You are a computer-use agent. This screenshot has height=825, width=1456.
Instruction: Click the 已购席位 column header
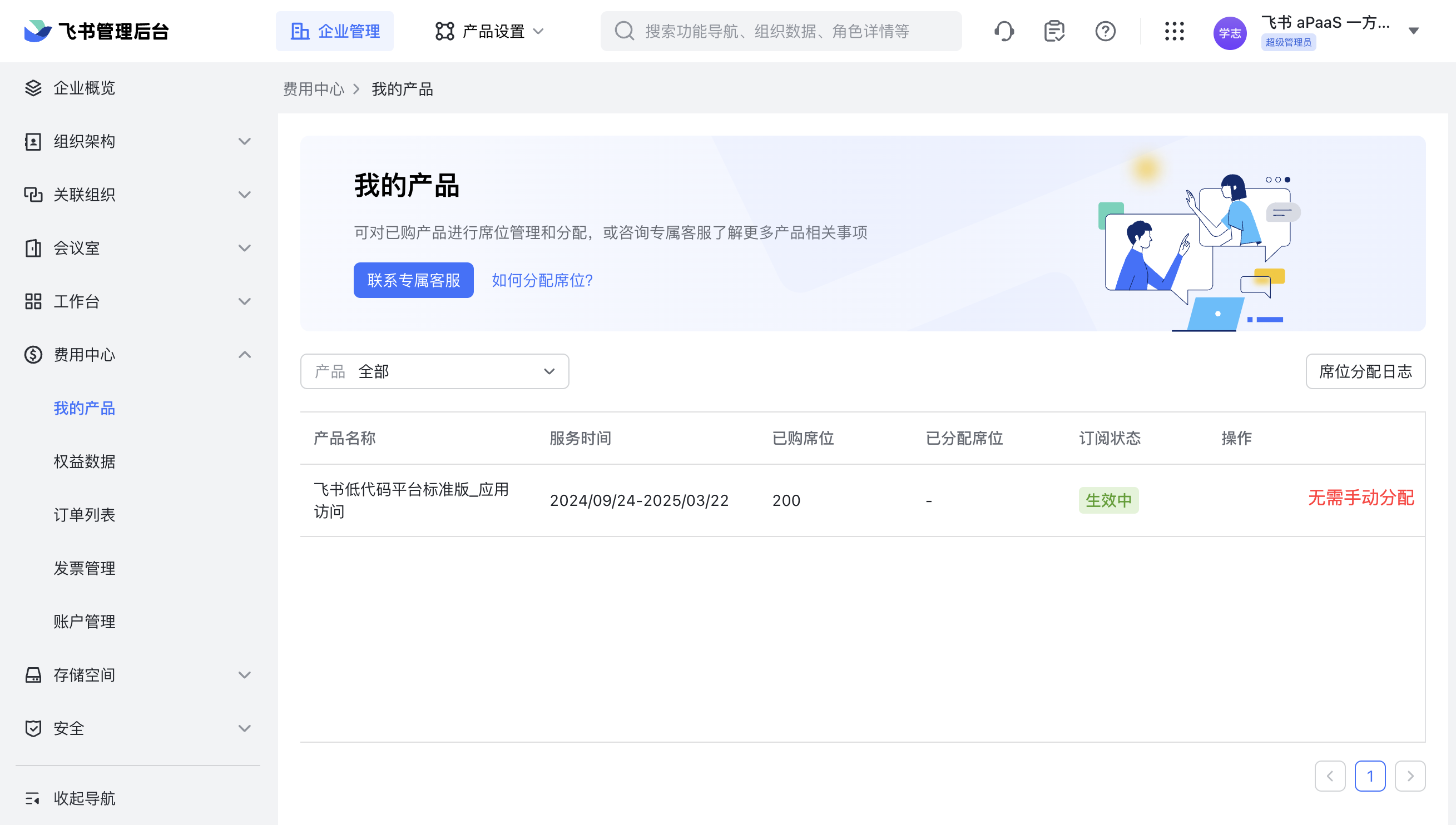pos(803,438)
